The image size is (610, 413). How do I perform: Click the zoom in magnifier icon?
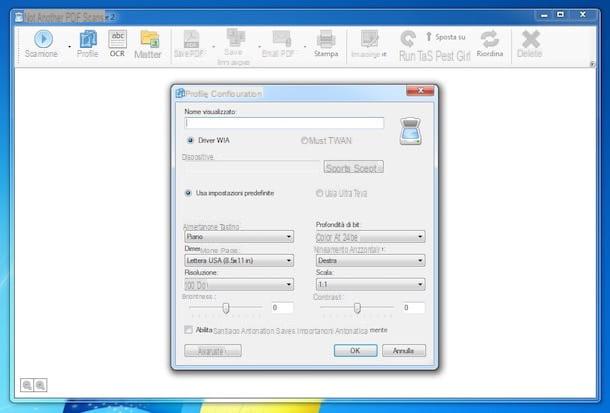click(40, 385)
